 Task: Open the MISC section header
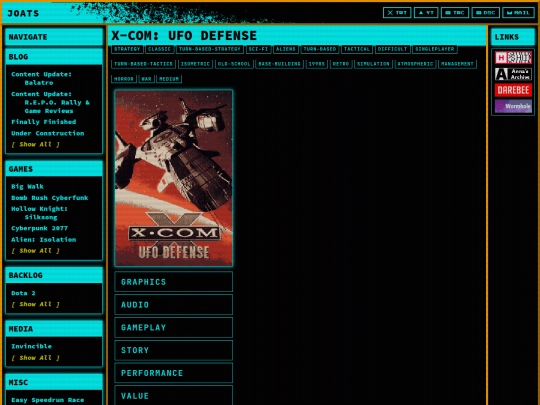[x=54, y=382]
